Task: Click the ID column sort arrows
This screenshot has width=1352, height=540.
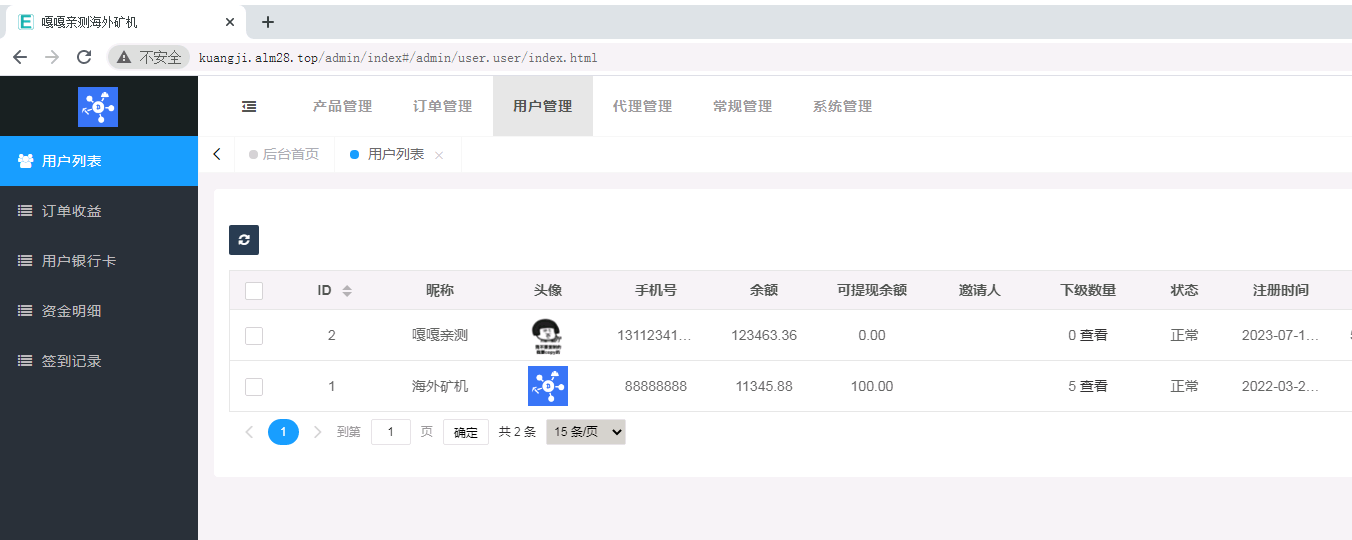Action: [x=347, y=291]
